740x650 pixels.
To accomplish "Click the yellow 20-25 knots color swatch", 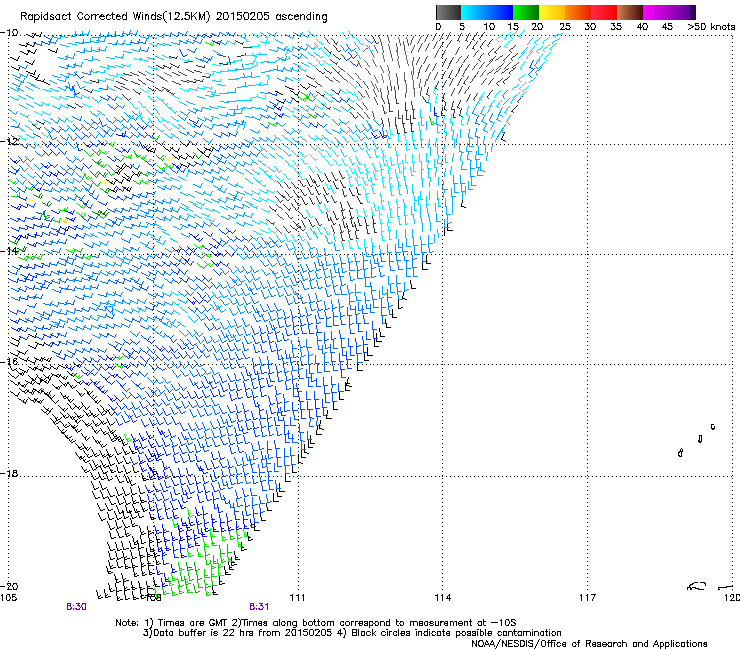I will (552, 13).
